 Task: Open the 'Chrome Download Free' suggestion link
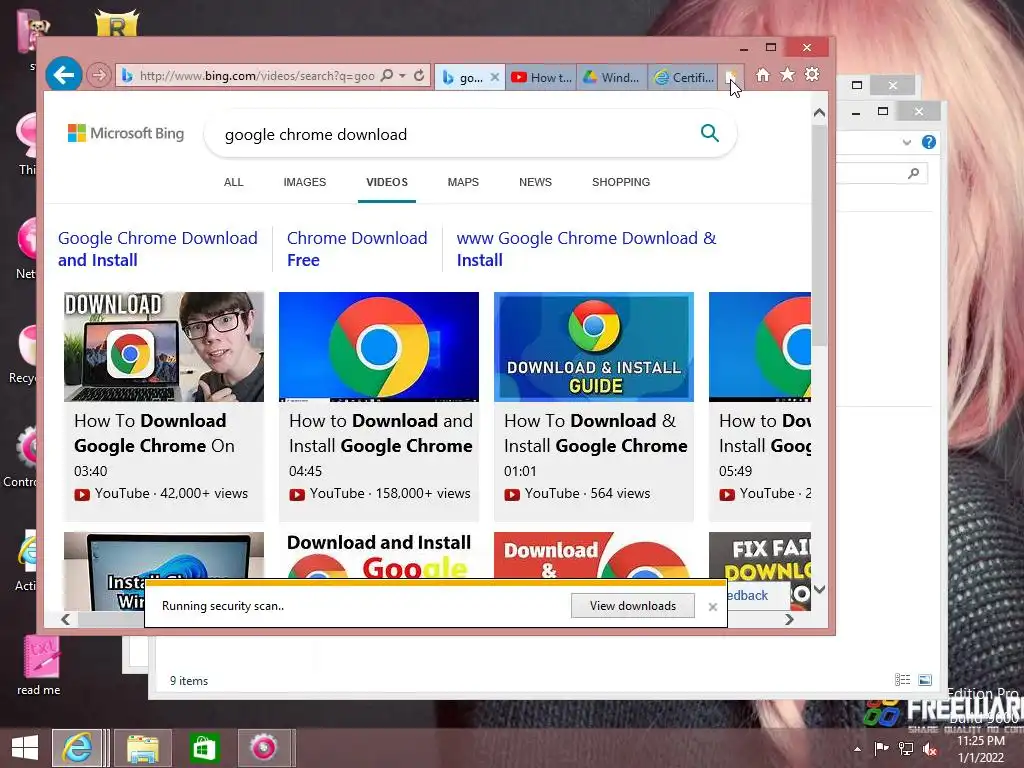pyautogui.click(x=357, y=249)
